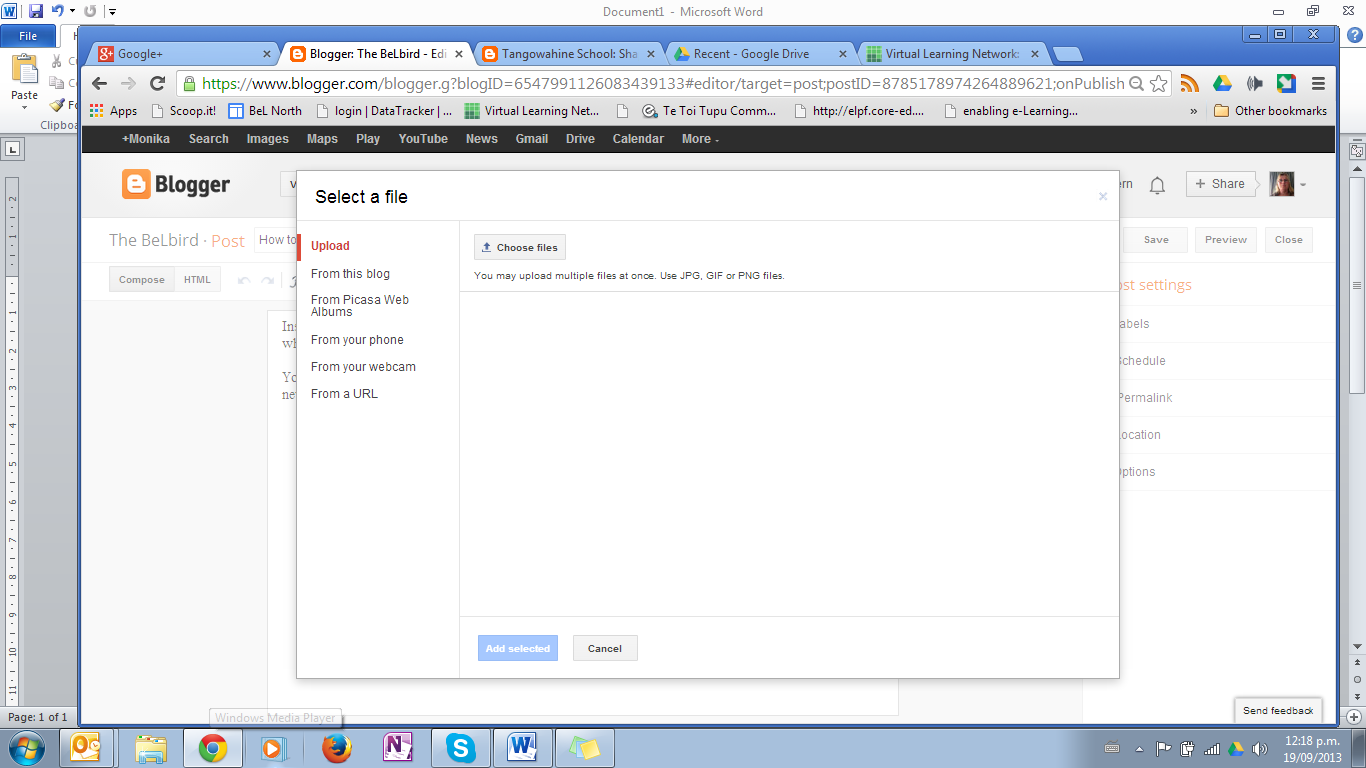Expand the hidden bookmarks chevron
Viewport: 1366px width, 768px height.
pyautogui.click(x=1193, y=111)
